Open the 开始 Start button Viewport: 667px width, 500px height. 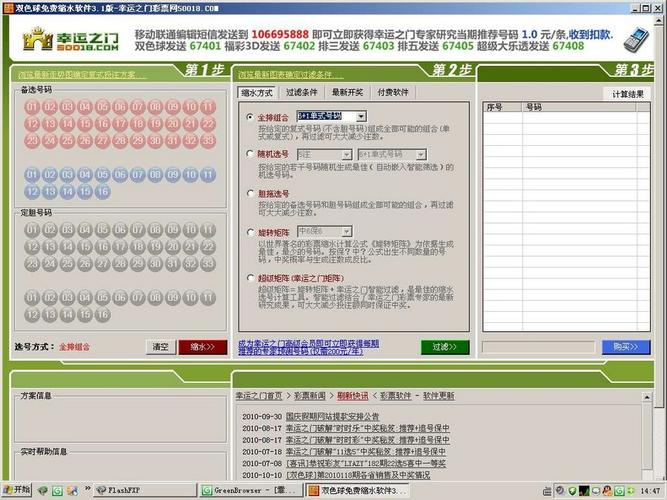[17, 490]
